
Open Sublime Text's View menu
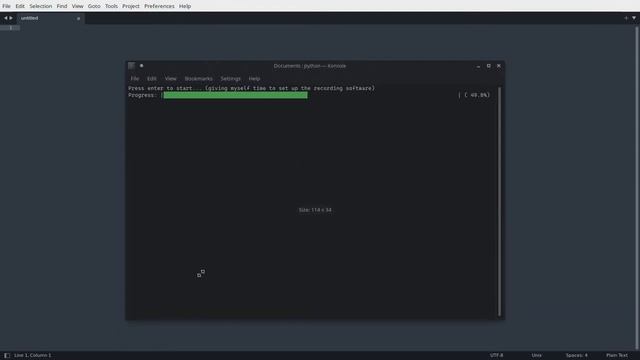click(x=78, y=6)
